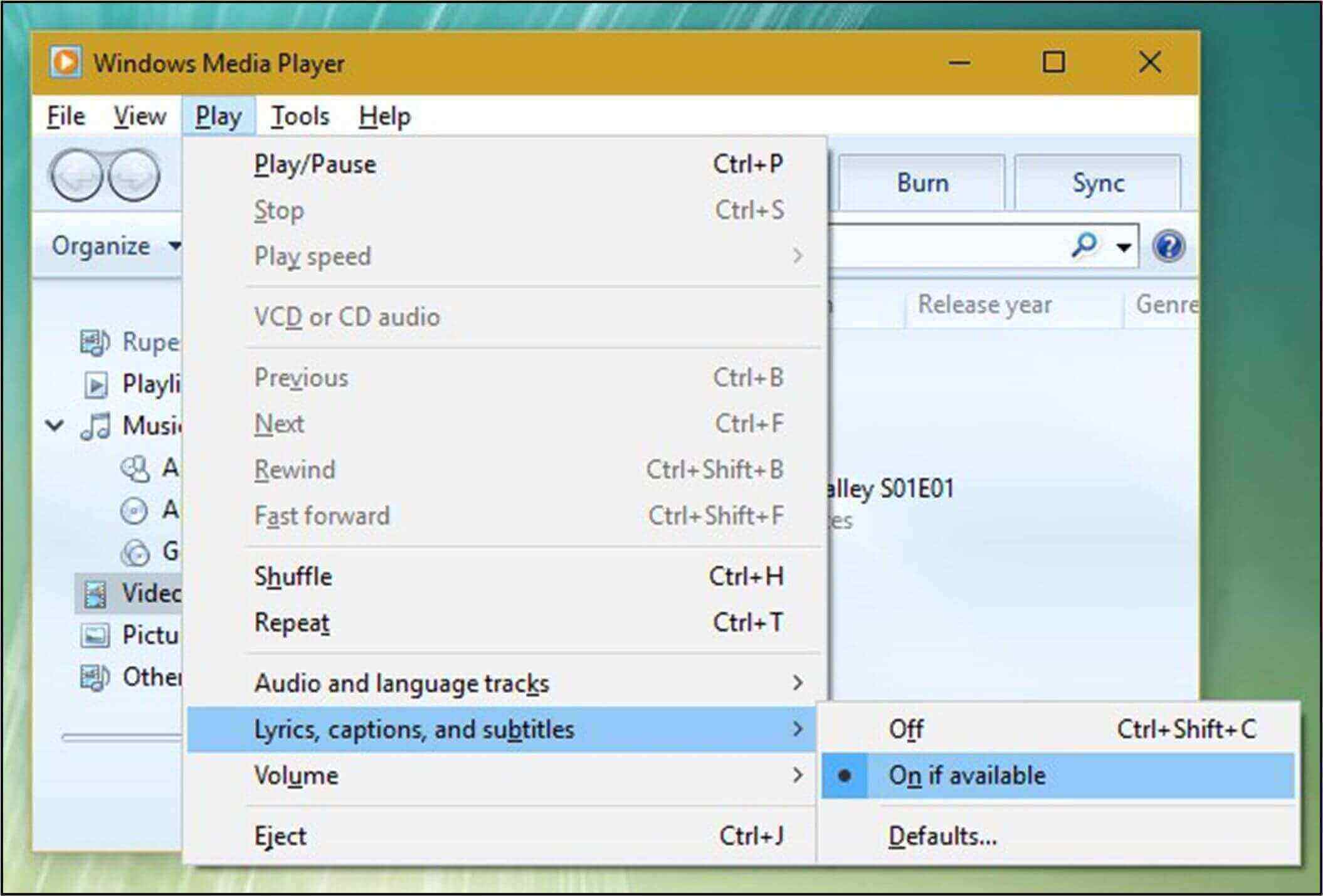Click the Defaults... menu entry
Image resolution: width=1323 pixels, height=896 pixels.
pyautogui.click(x=942, y=836)
